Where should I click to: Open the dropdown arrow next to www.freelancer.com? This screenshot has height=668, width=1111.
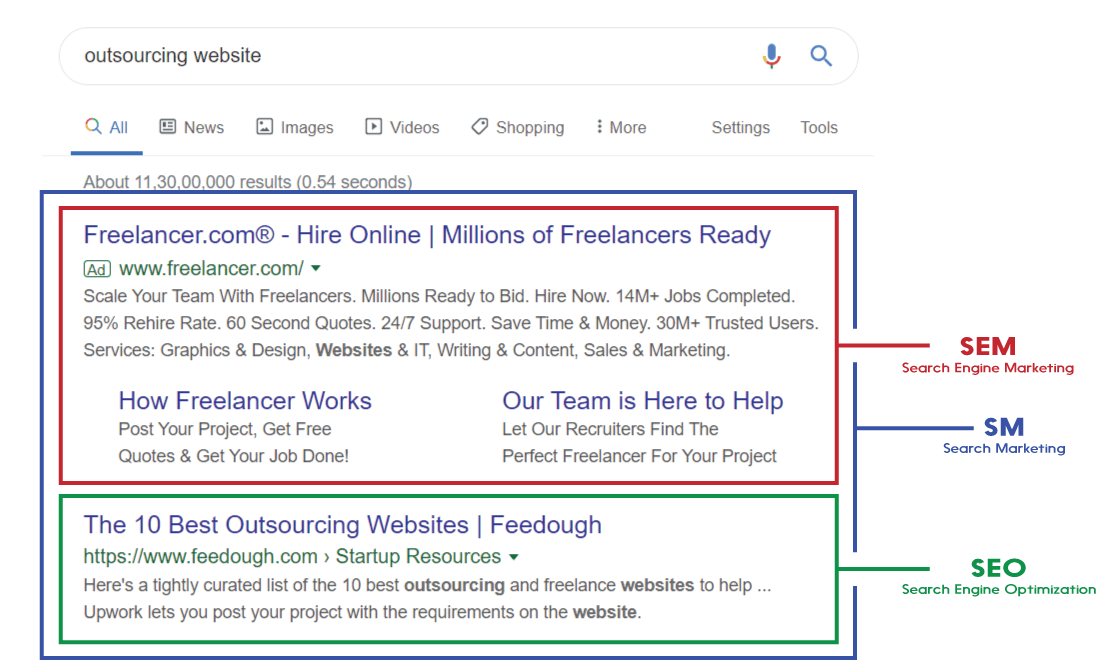pyautogui.click(x=315, y=269)
